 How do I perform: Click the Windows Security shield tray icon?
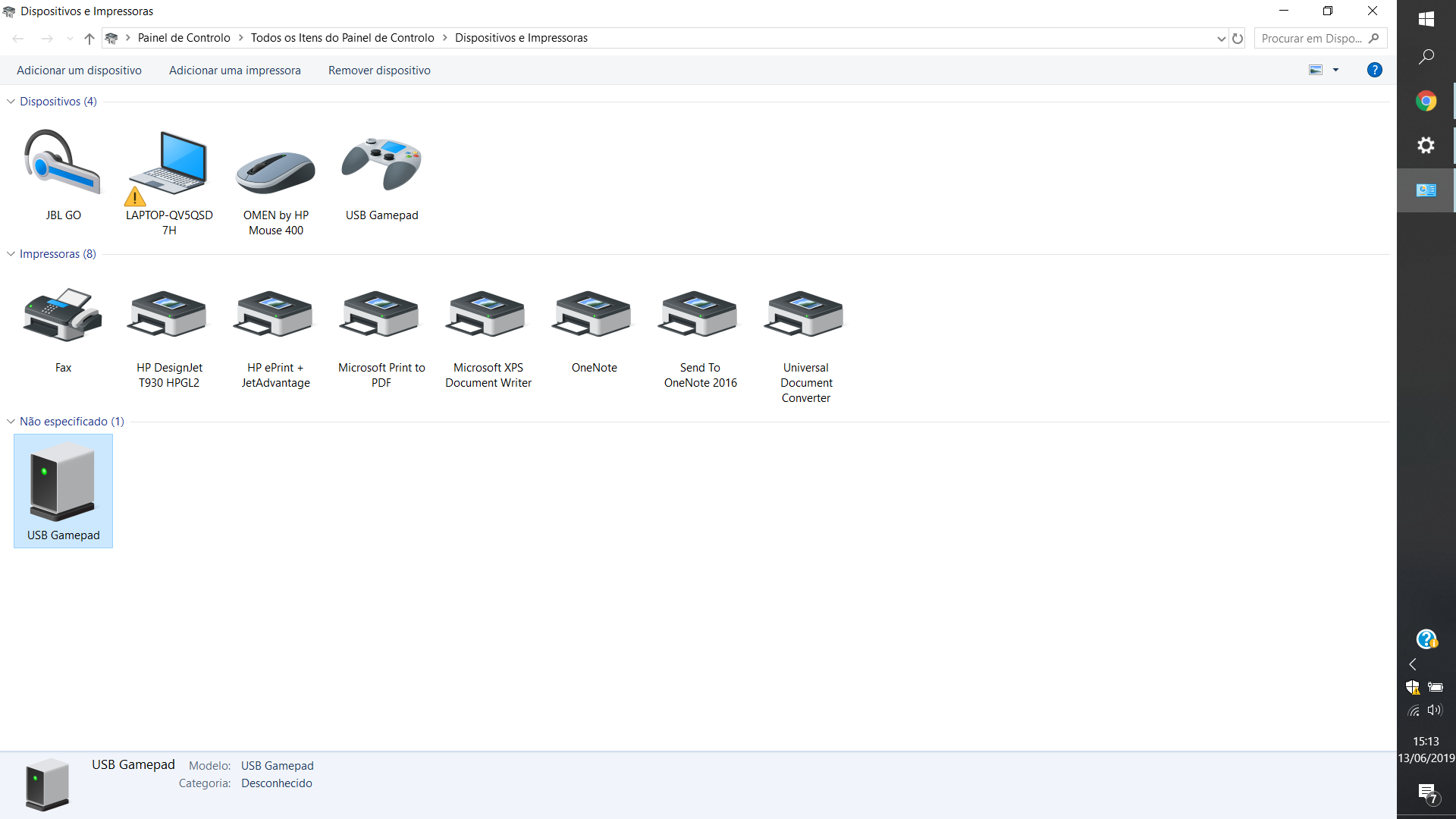tap(1413, 687)
